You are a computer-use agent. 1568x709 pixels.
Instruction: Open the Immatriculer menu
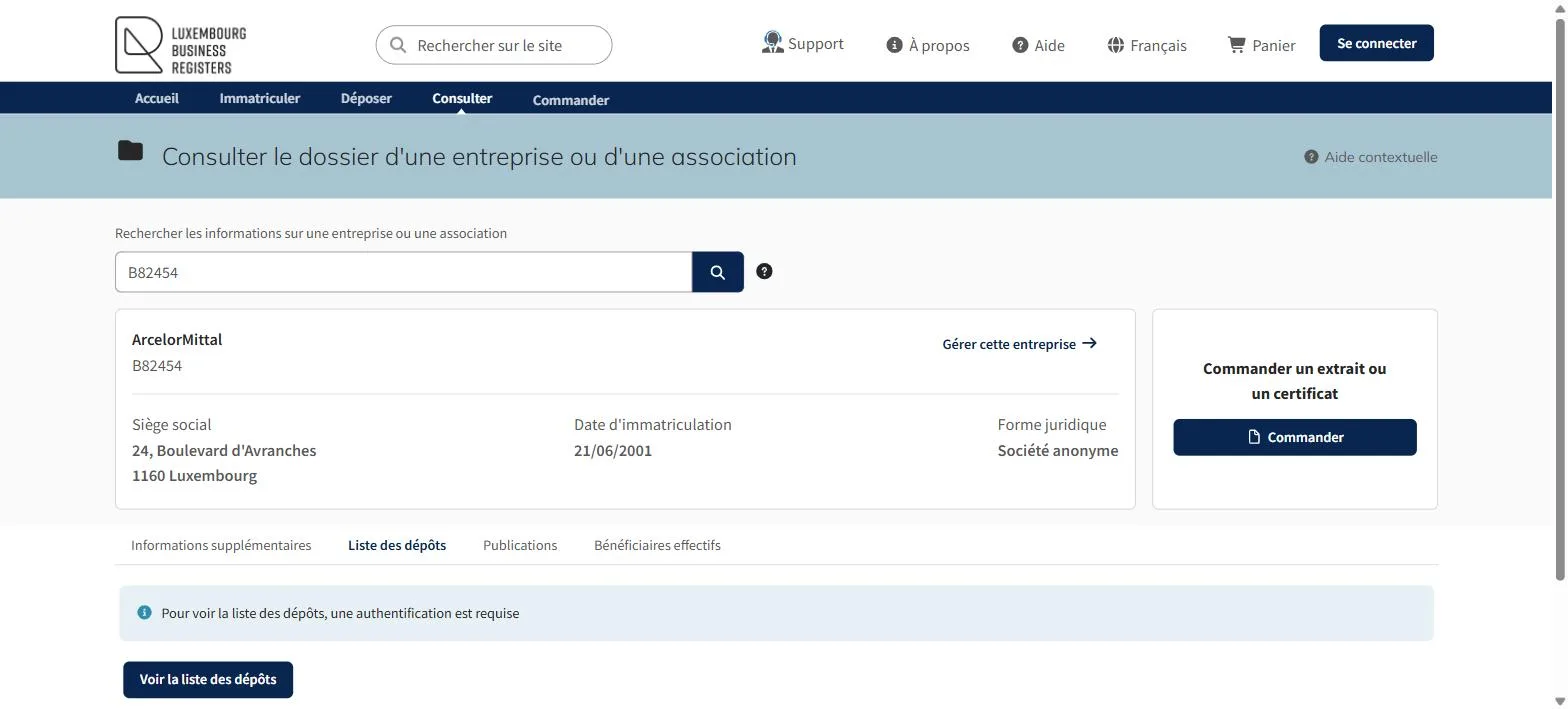point(260,98)
